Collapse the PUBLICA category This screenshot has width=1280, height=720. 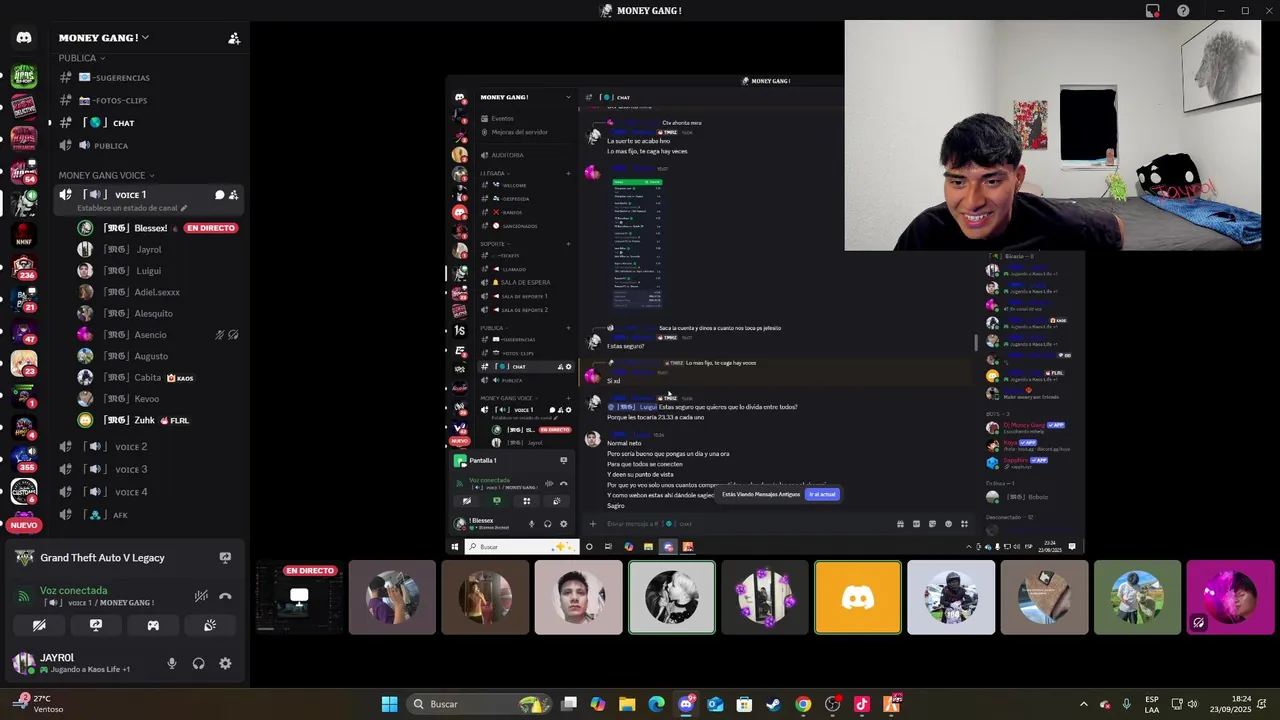(82, 58)
